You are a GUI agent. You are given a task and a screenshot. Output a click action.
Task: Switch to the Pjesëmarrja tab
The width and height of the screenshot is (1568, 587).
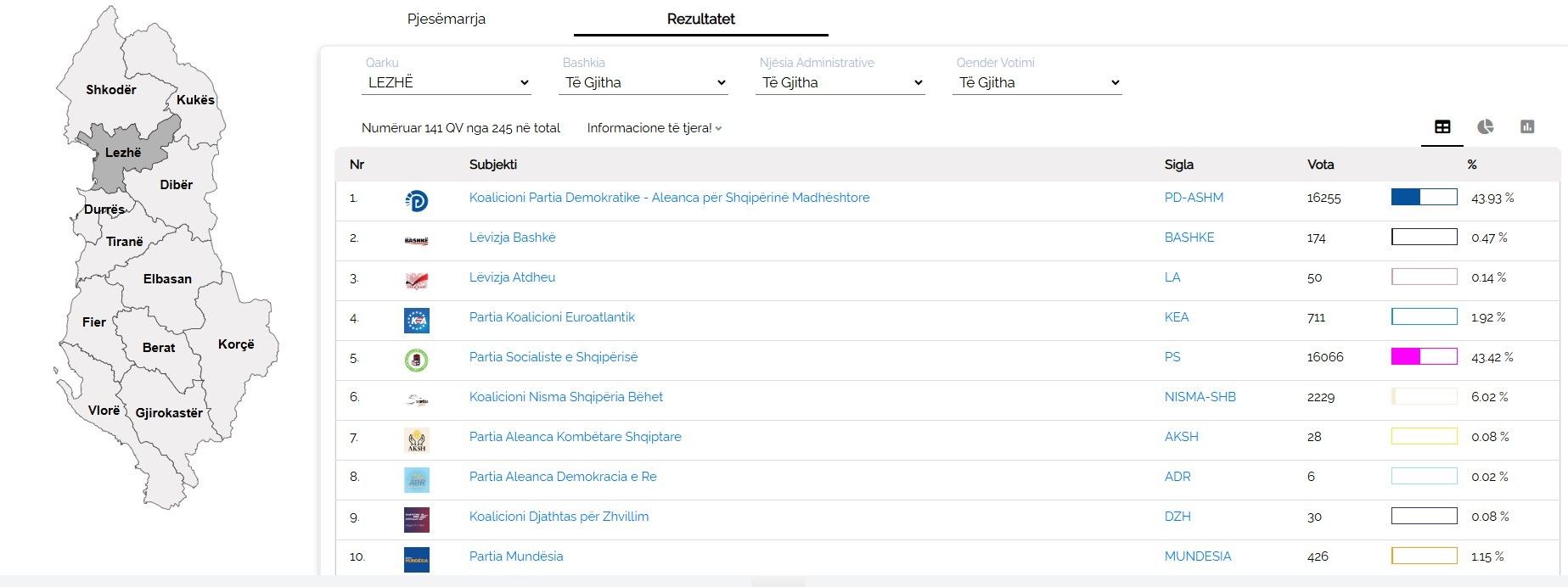point(447,19)
